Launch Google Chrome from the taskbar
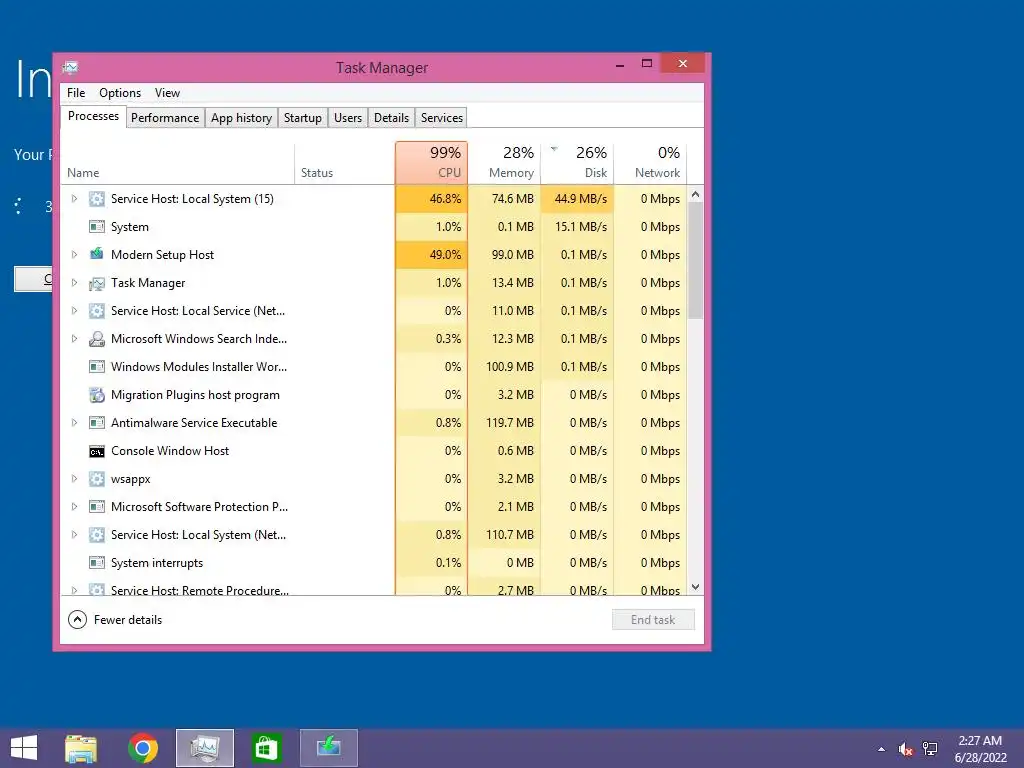 point(143,748)
